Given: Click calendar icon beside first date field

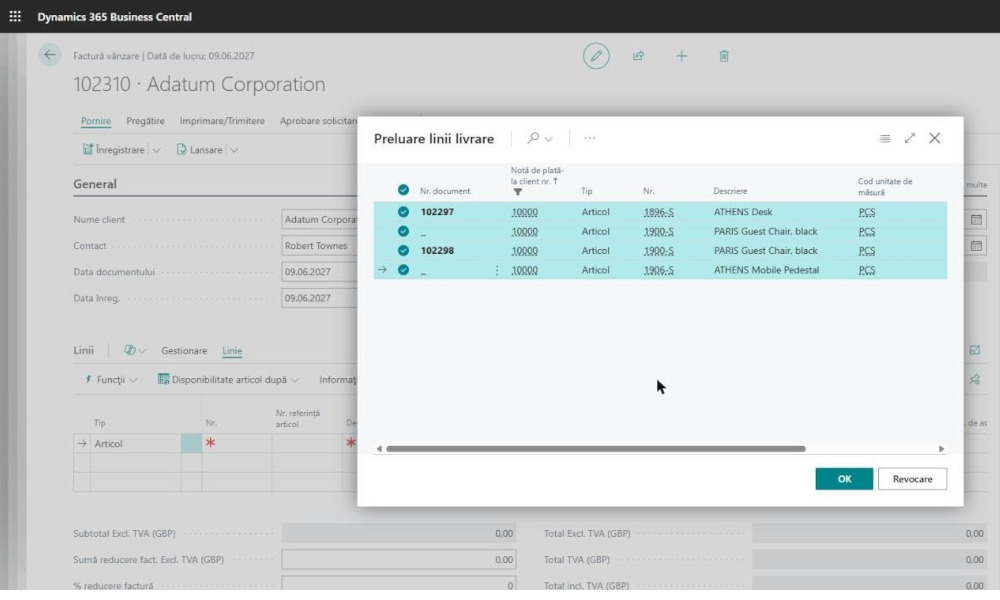Looking at the screenshot, I should click(976, 220).
